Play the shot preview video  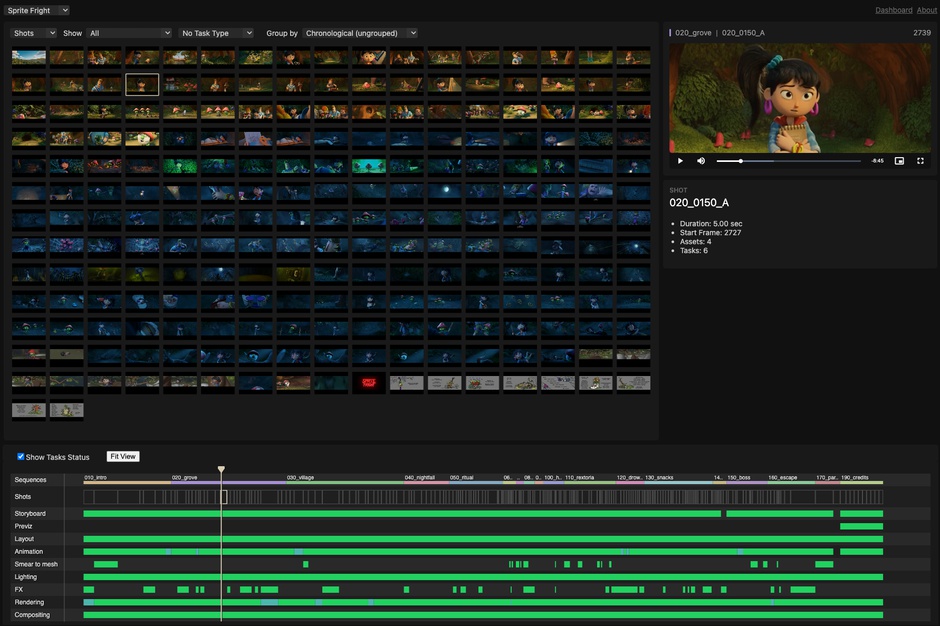pos(680,161)
